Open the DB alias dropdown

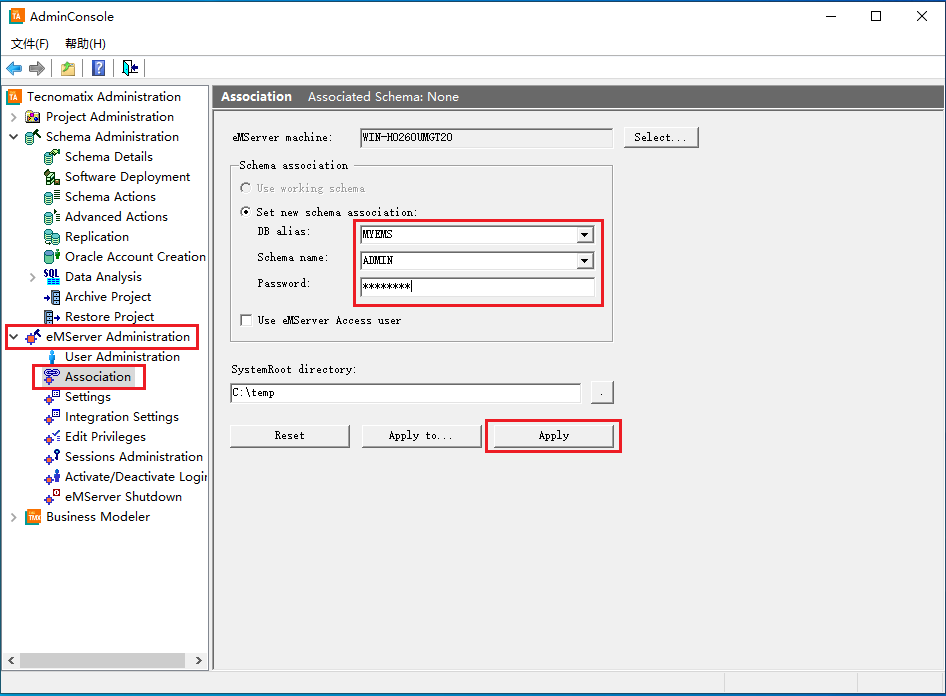584,236
